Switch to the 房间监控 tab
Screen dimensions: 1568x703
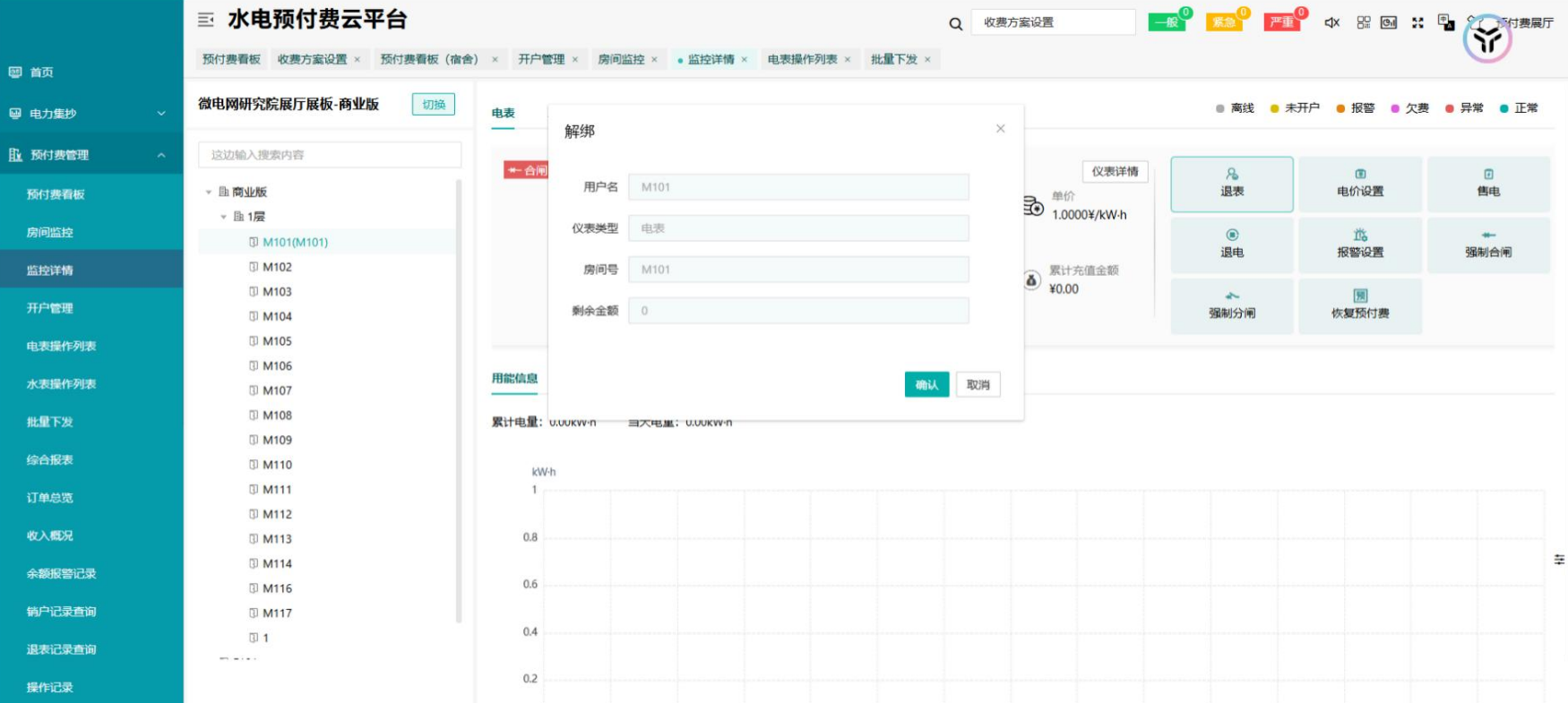[x=621, y=59]
